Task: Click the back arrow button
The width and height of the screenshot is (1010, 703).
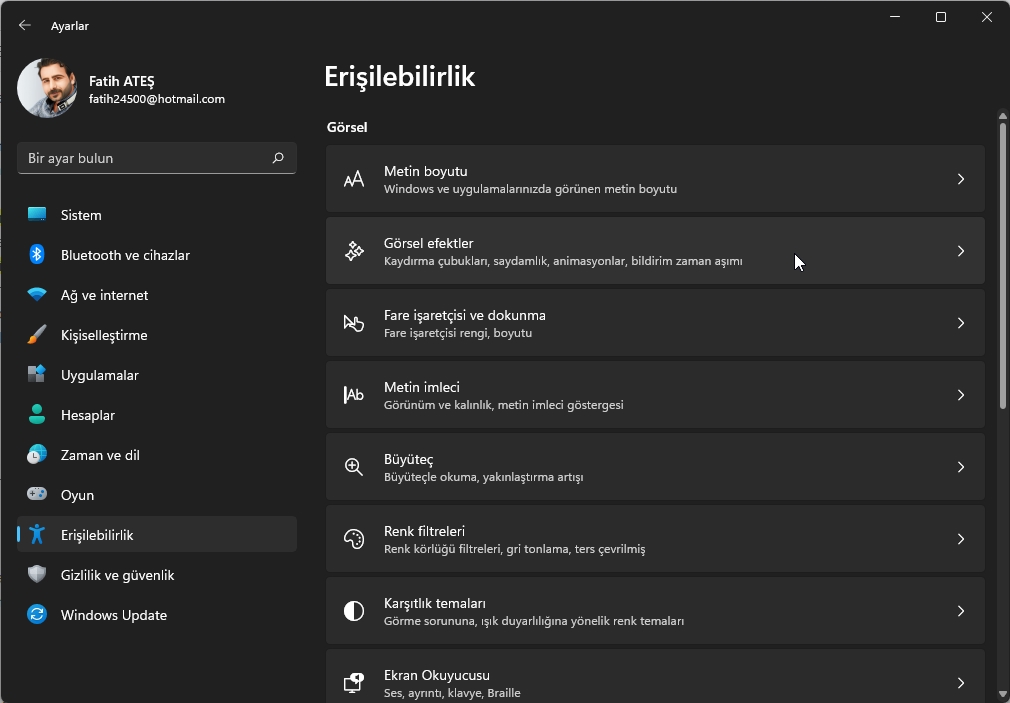Action: [25, 25]
